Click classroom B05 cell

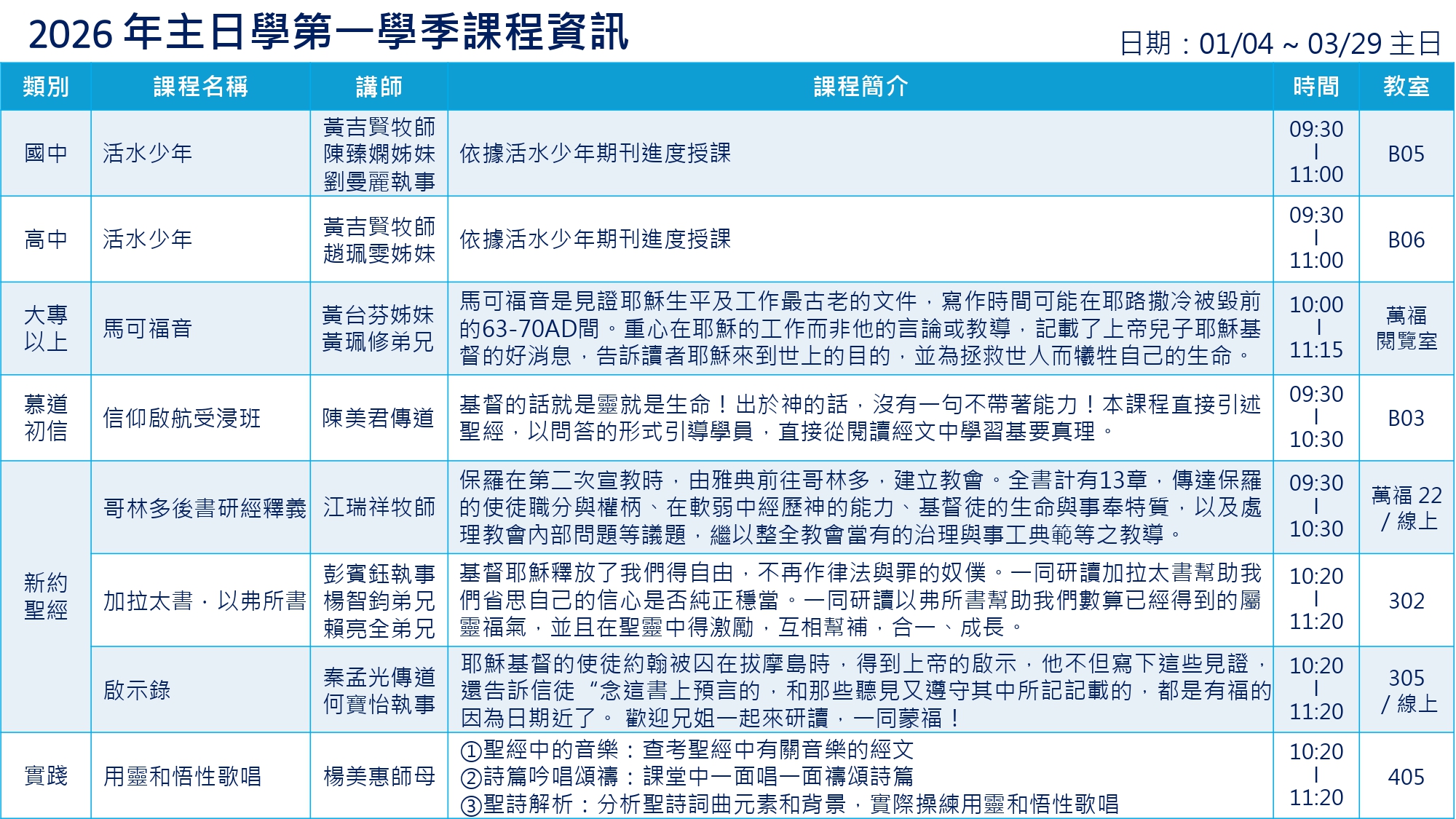tap(1406, 154)
